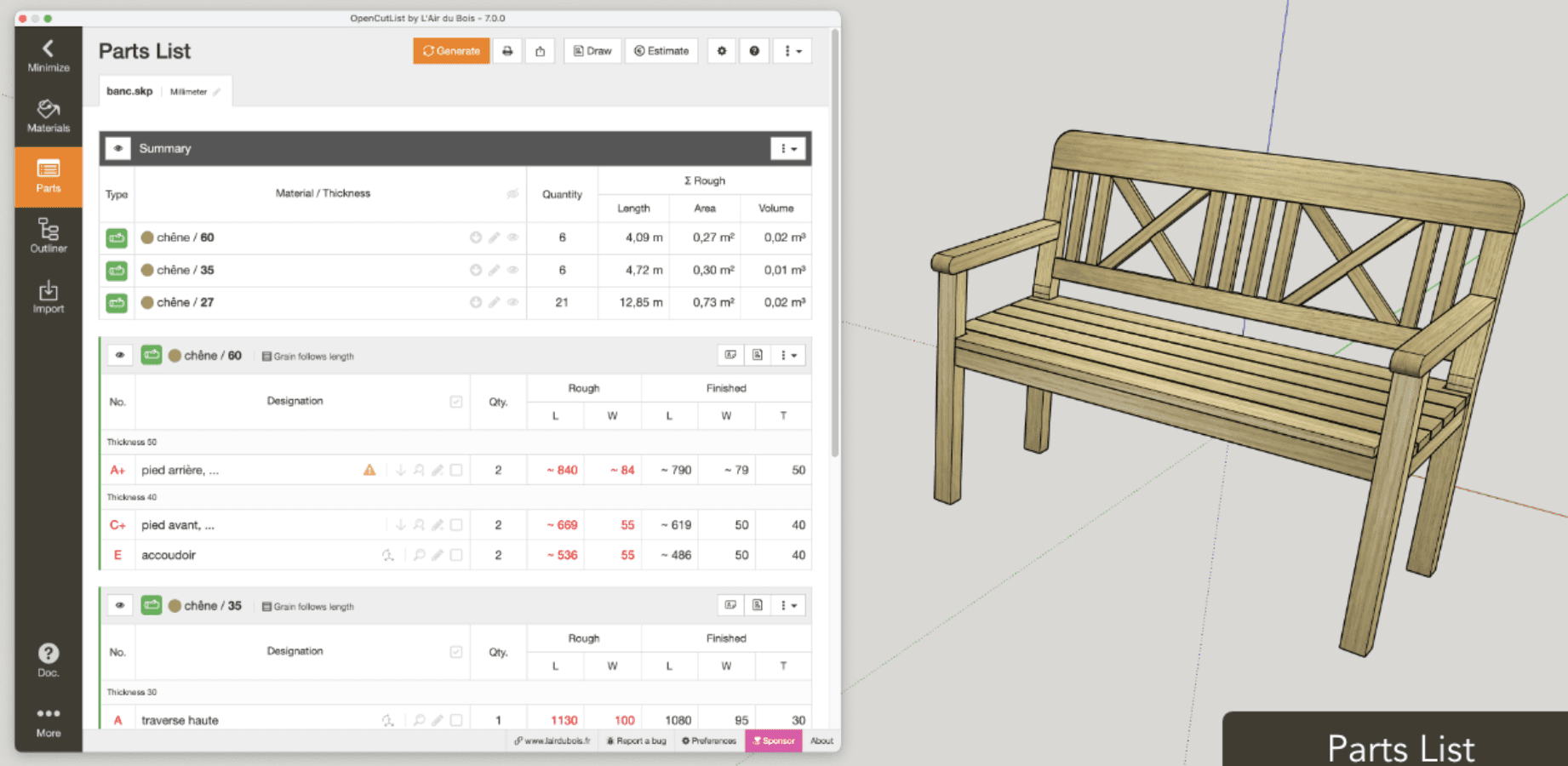The height and width of the screenshot is (766, 1568).
Task: Minimize the OpenCutList panel with the back chevron
Action: tap(48, 55)
